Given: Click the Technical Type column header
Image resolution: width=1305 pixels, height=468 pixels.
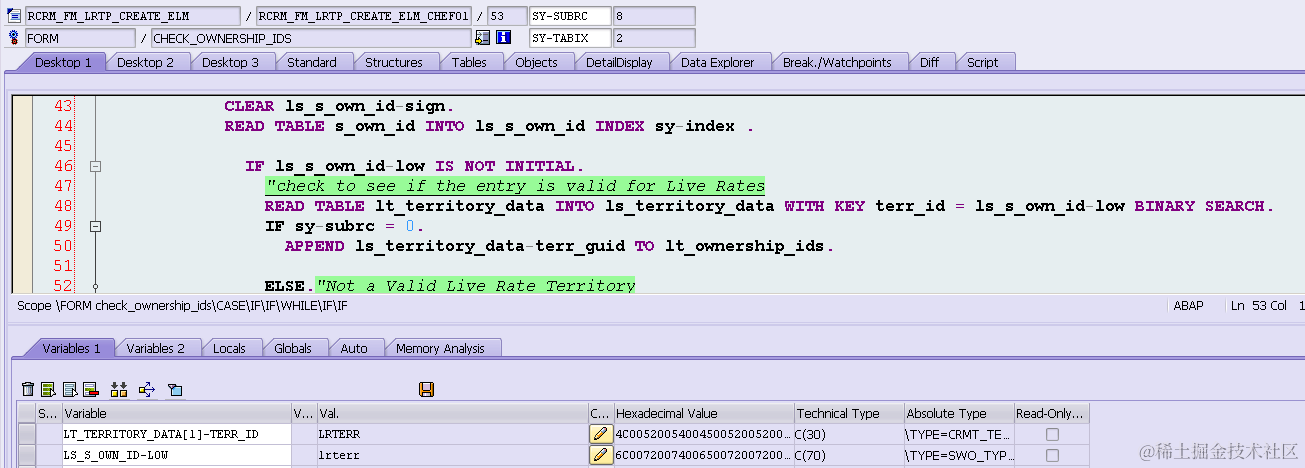Looking at the screenshot, I should (x=849, y=413).
